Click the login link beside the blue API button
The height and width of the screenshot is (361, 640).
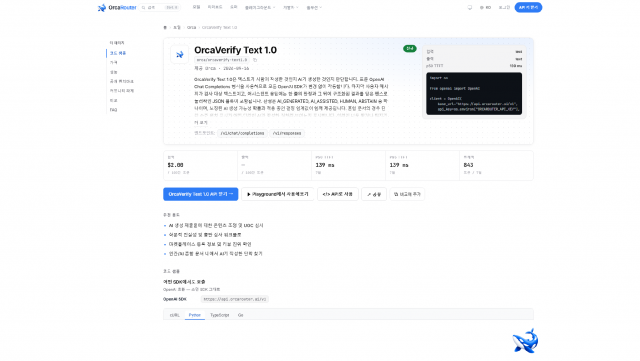[x=504, y=7]
